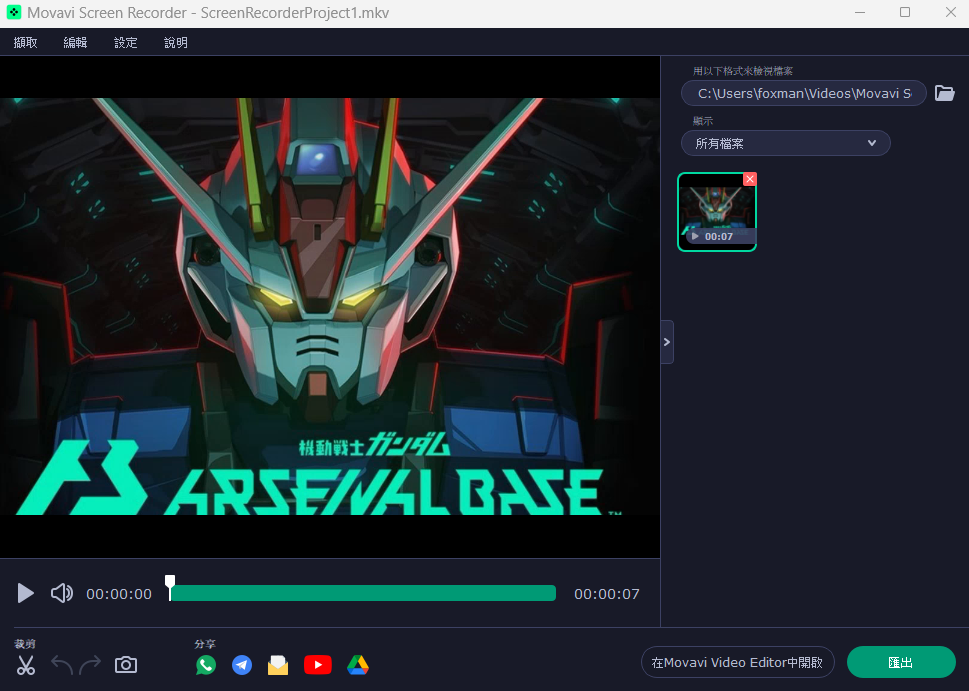Share the recording via Telegram
The height and width of the screenshot is (691, 969).
tap(242, 665)
